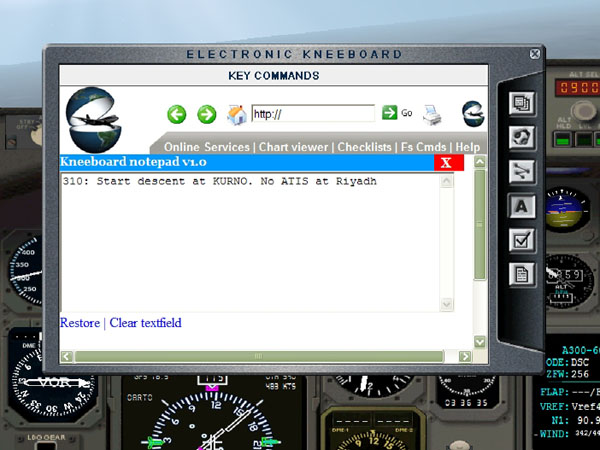Image resolution: width=600 pixels, height=450 pixels.
Task: Click the 03 36 35 clock display
Action: (466, 403)
